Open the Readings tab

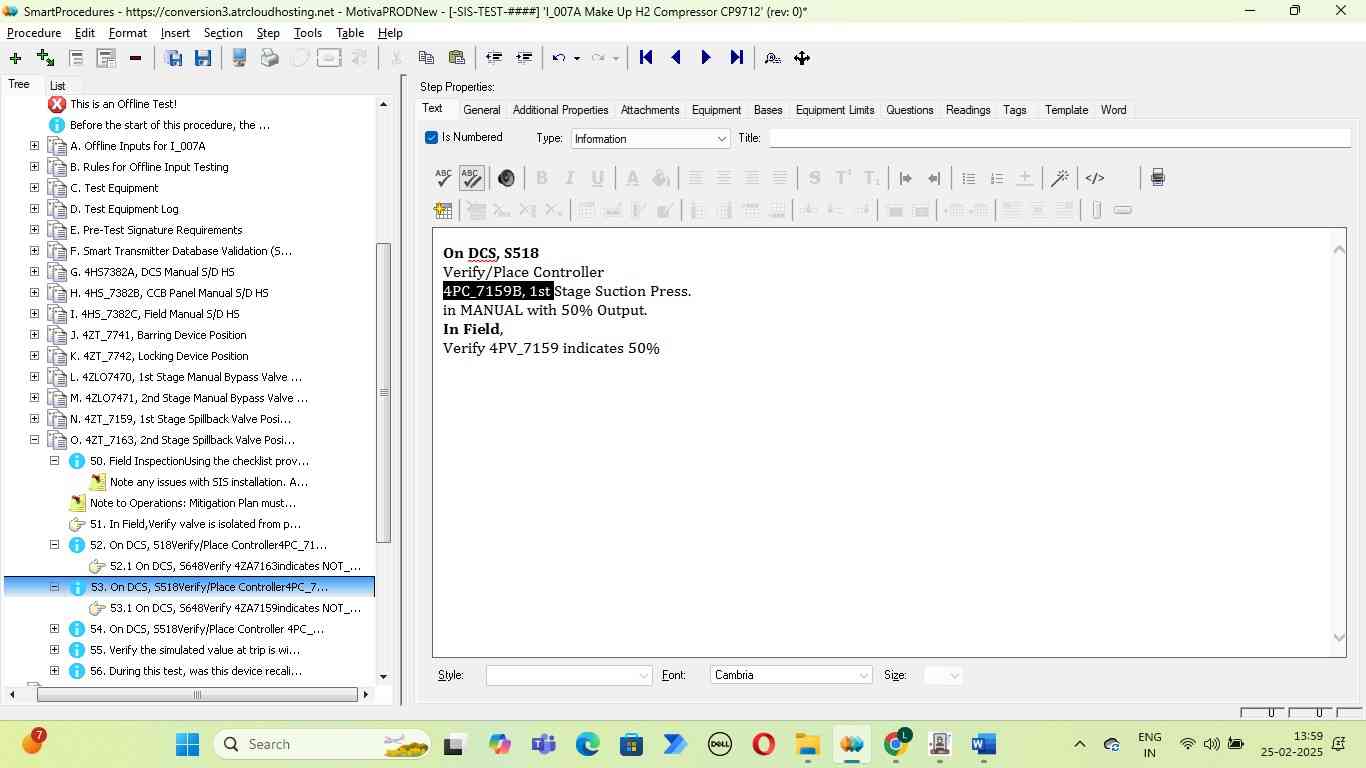pyautogui.click(x=968, y=110)
